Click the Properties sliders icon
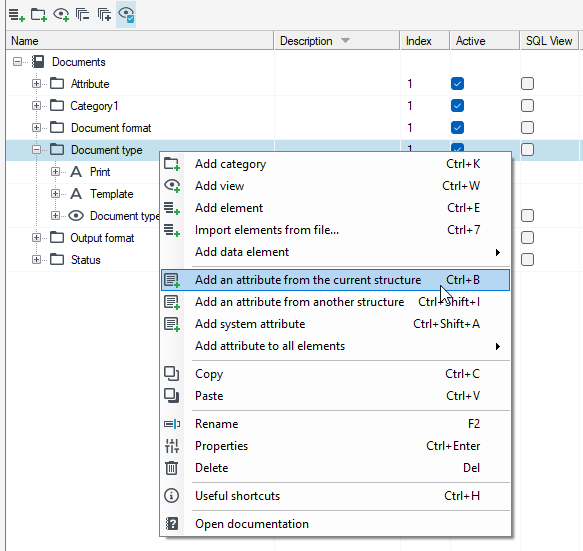The height and width of the screenshot is (551, 583). [172, 446]
